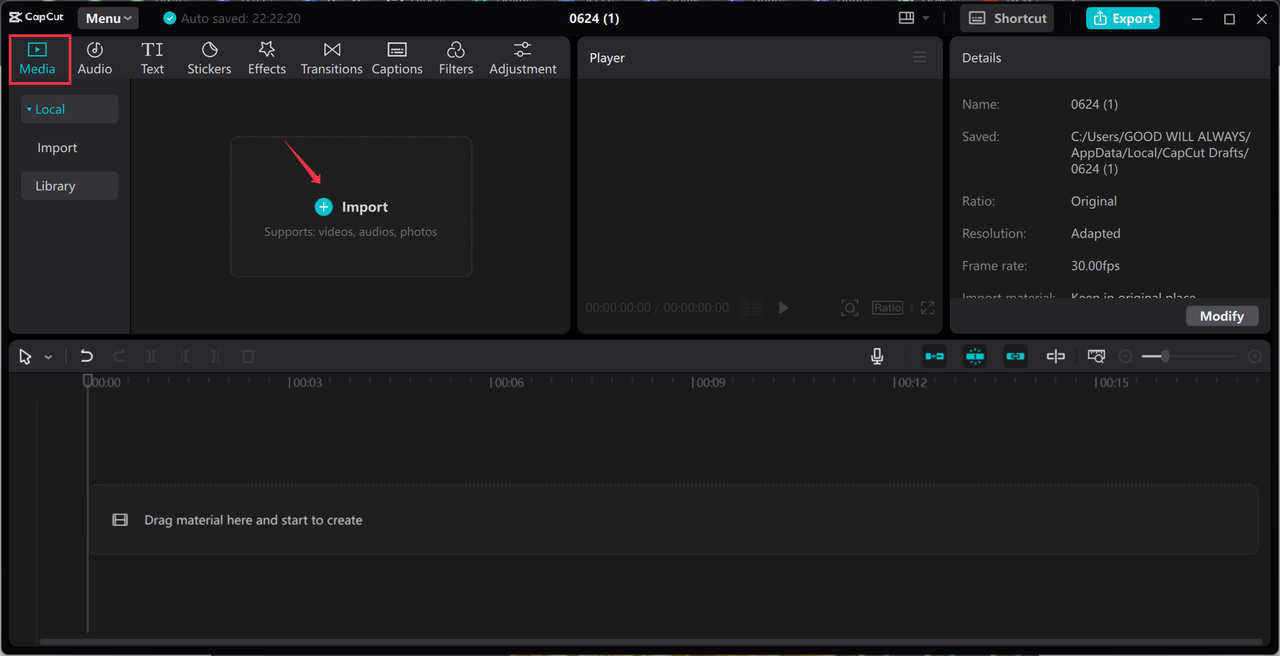Image resolution: width=1280 pixels, height=656 pixels.
Task: Click the timeline zoom-to-fit icon
Action: point(1096,356)
